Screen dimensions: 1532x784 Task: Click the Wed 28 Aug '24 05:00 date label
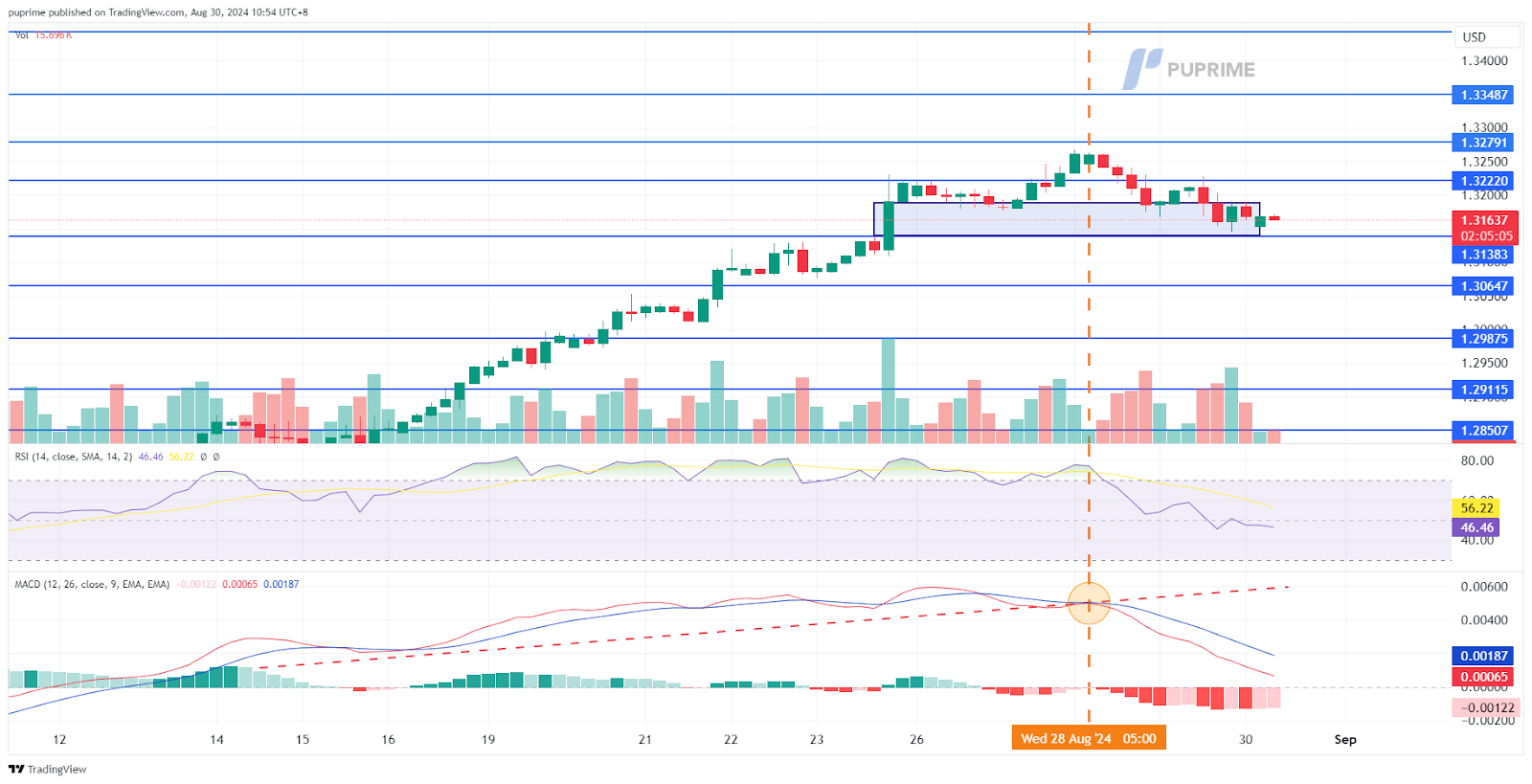click(1089, 738)
